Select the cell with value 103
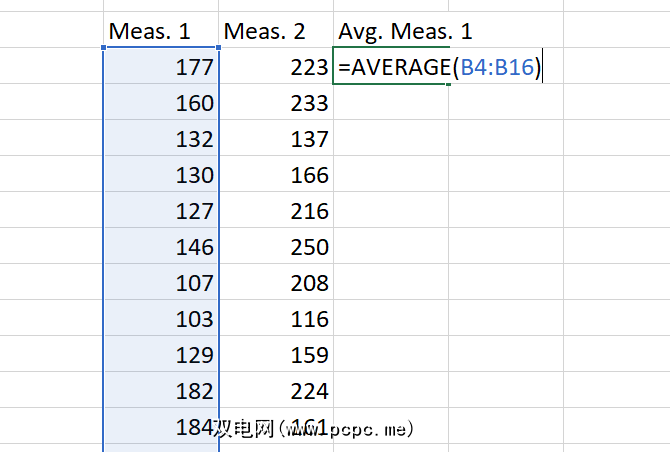The width and height of the screenshot is (670, 452). [161, 320]
